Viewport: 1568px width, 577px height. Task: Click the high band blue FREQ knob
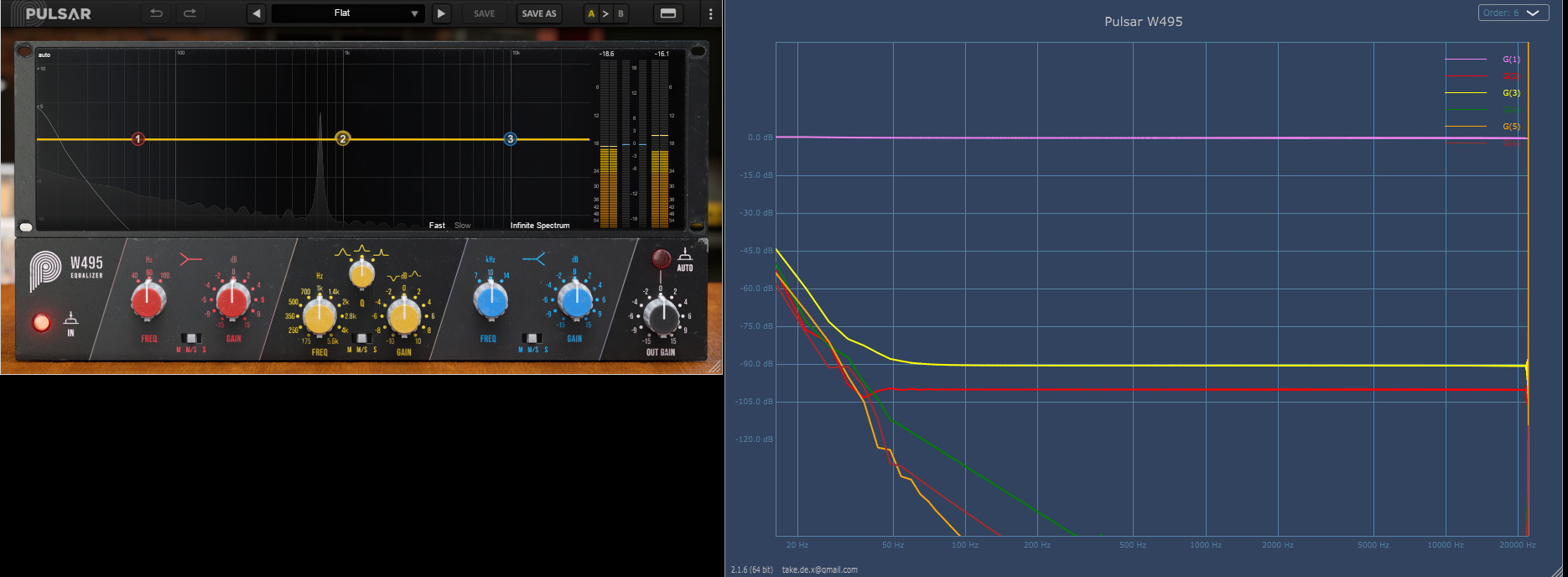(491, 300)
